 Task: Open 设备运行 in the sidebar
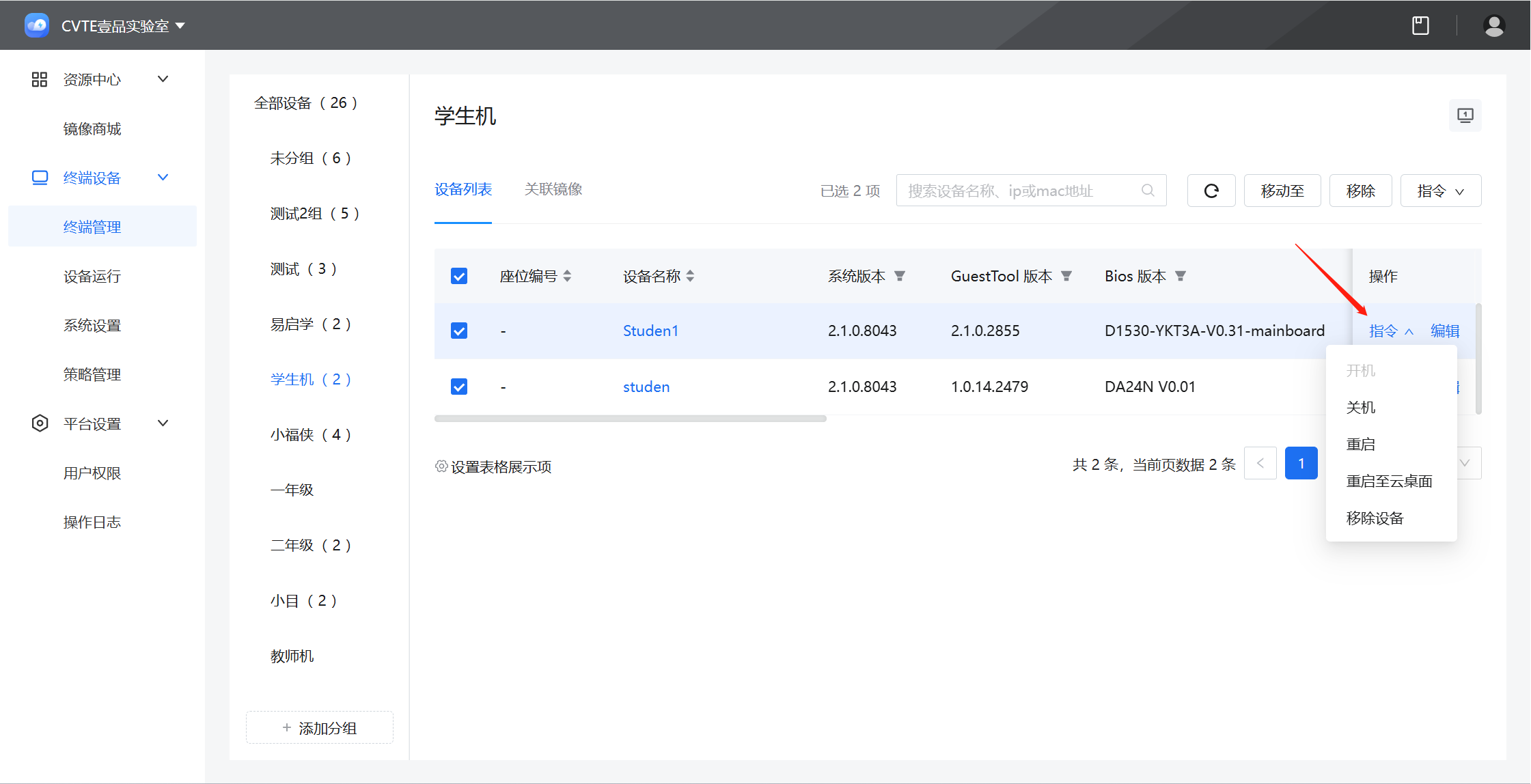tap(92, 276)
